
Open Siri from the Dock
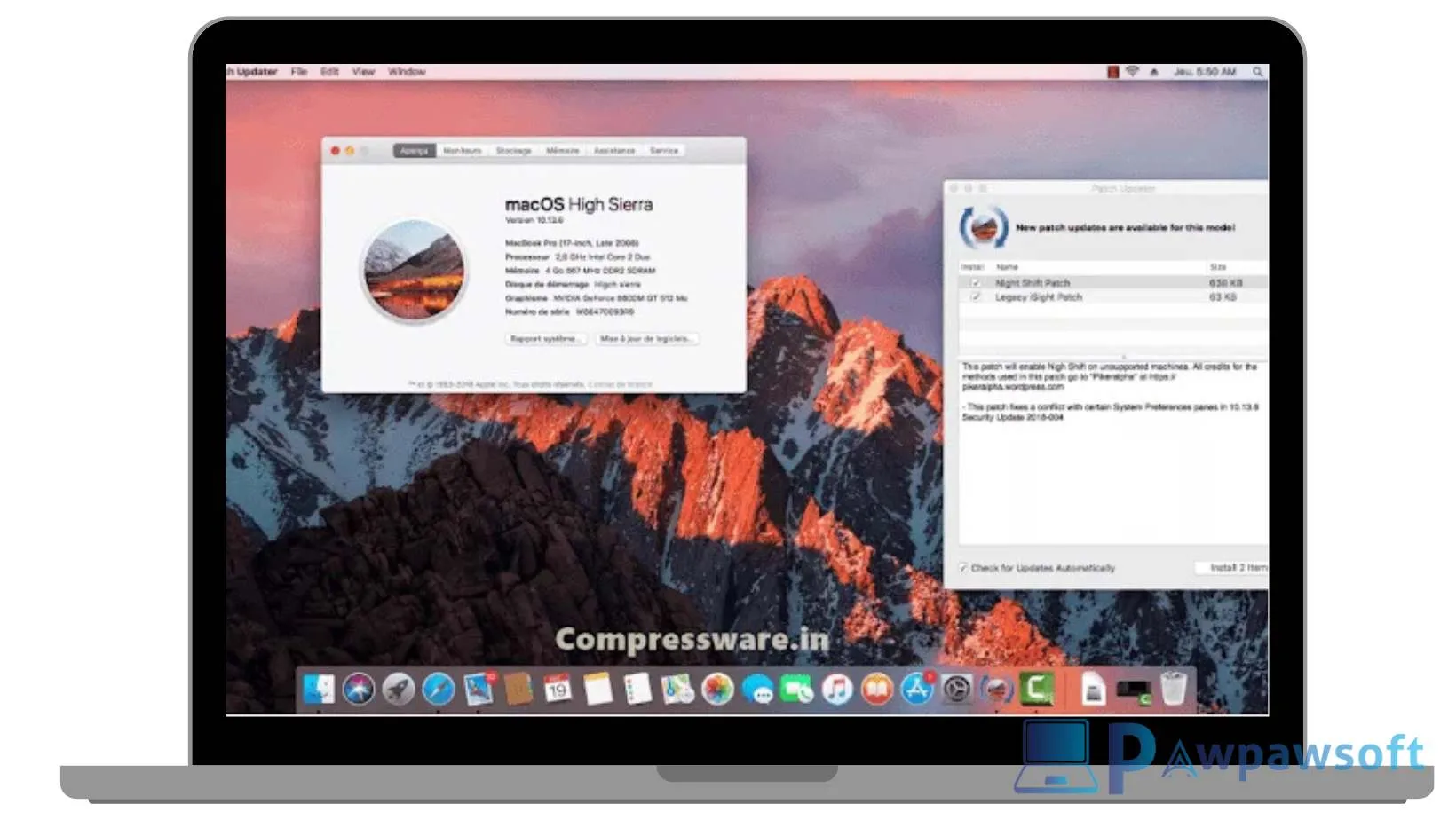tap(360, 690)
